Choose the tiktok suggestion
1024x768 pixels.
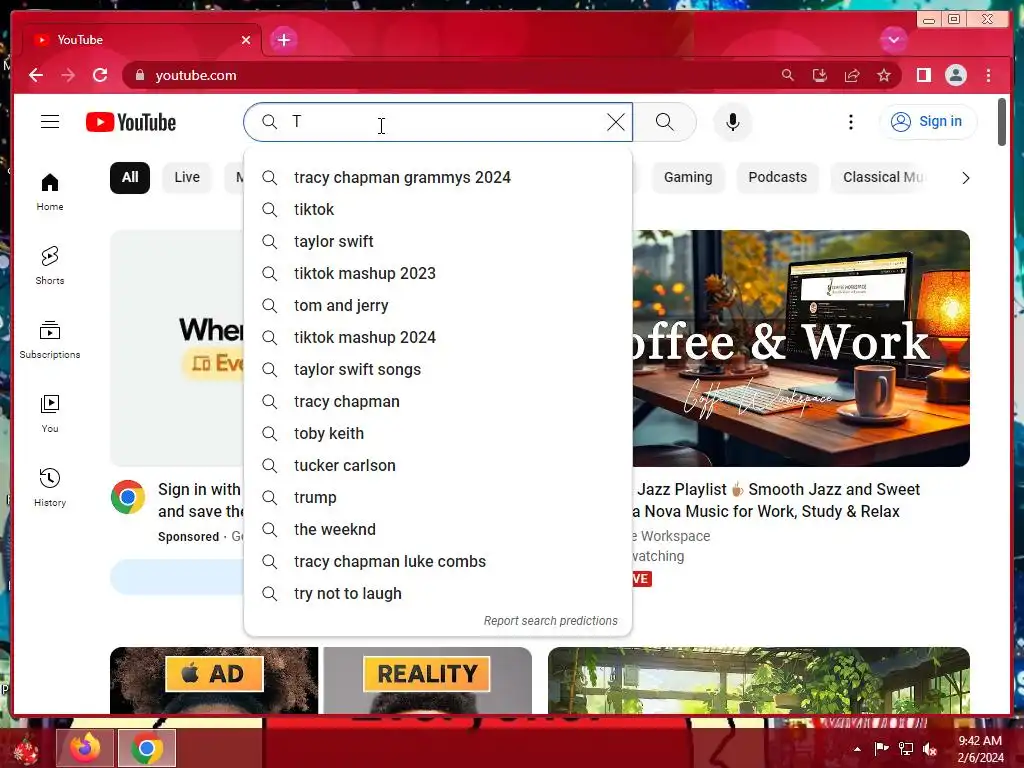click(438, 210)
